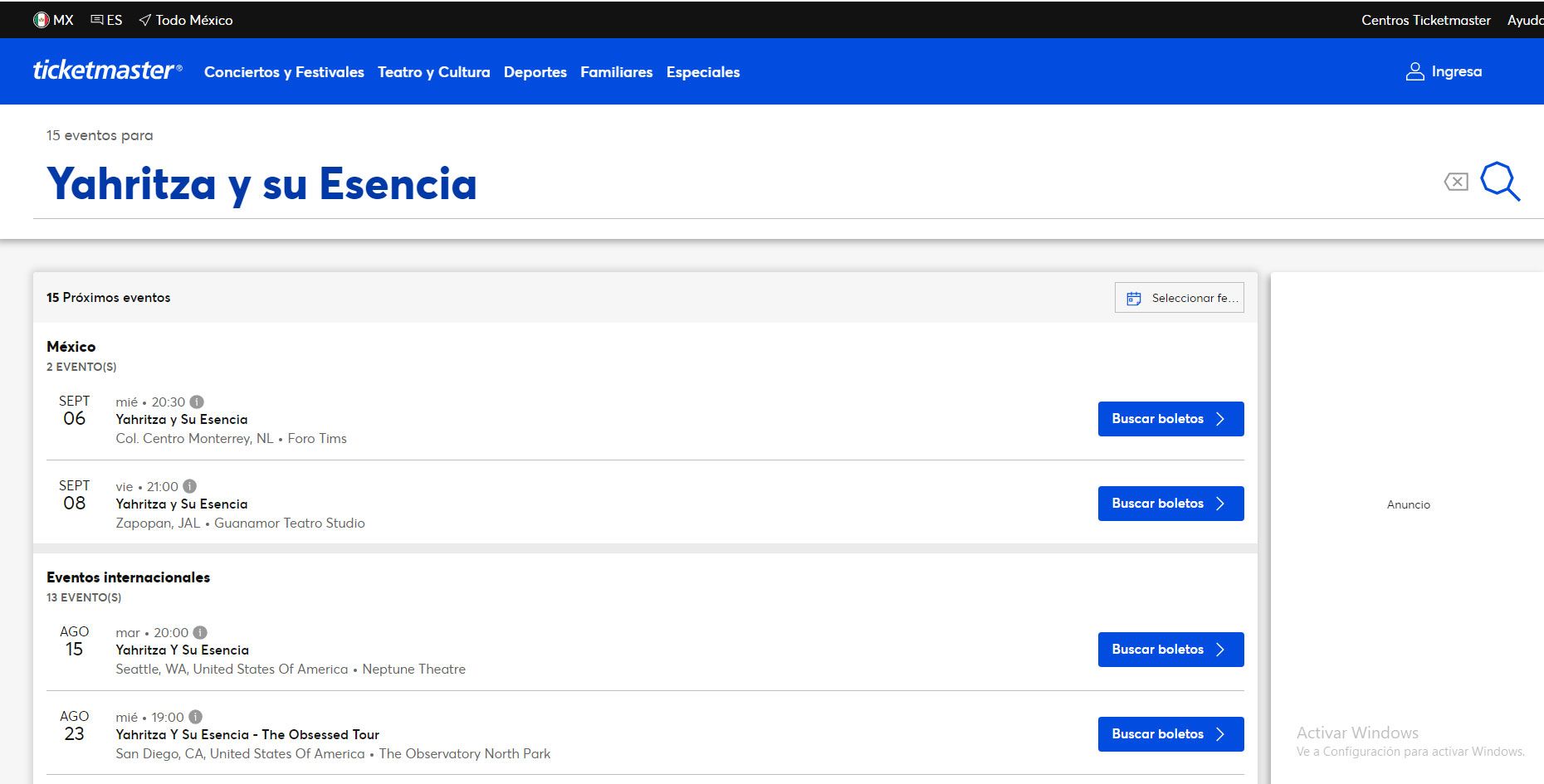This screenshot has height=784, width=1544.
Task: Open the Centros Ticketmaster link
Action: click(1425, 20)
